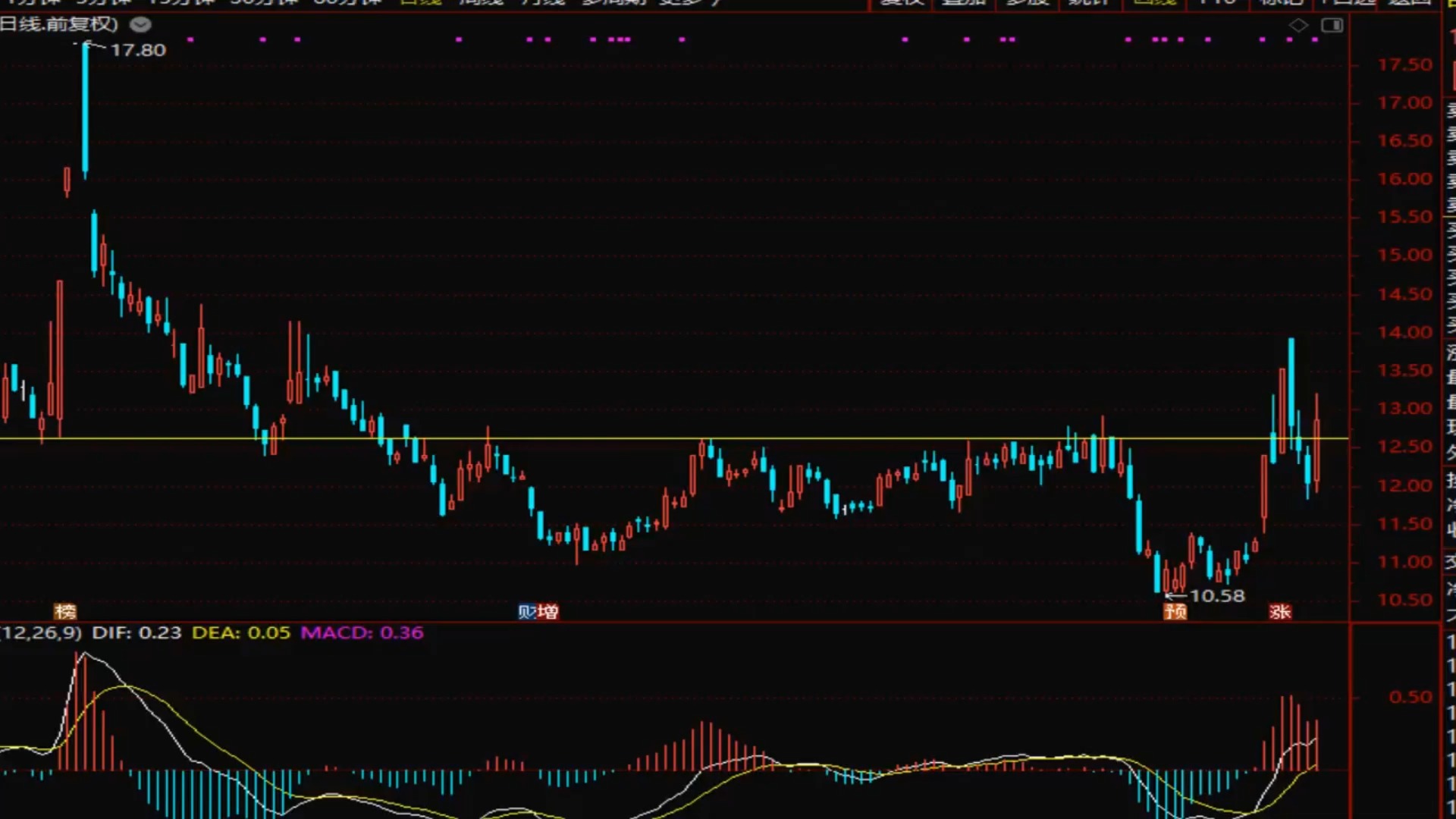Click the 11.50 price axis label
This screenshot has width=1456, height=819.
point(1404,524)
